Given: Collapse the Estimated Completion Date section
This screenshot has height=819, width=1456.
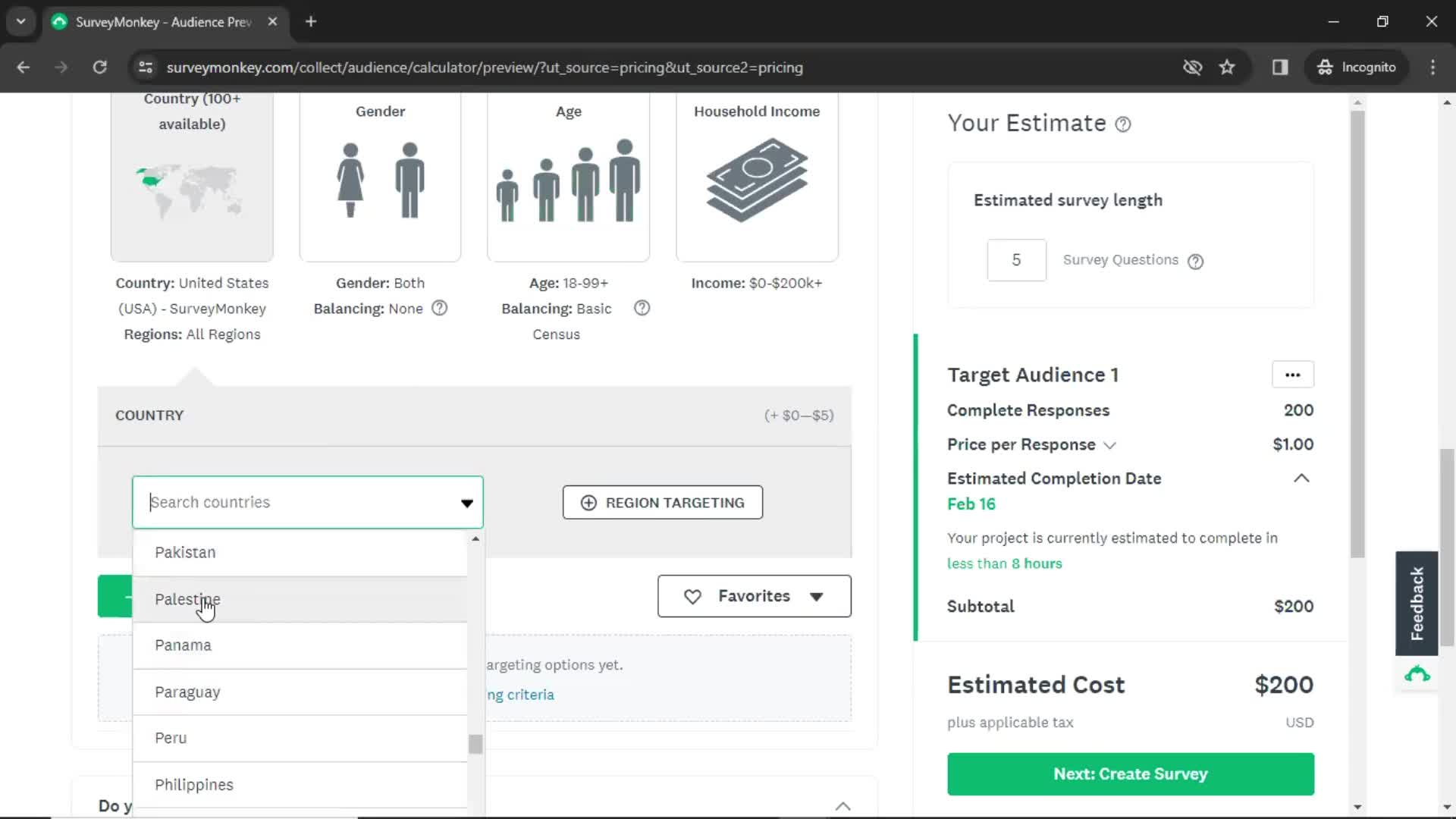Looking at the screenshot, I should [x=1301, y=479].
